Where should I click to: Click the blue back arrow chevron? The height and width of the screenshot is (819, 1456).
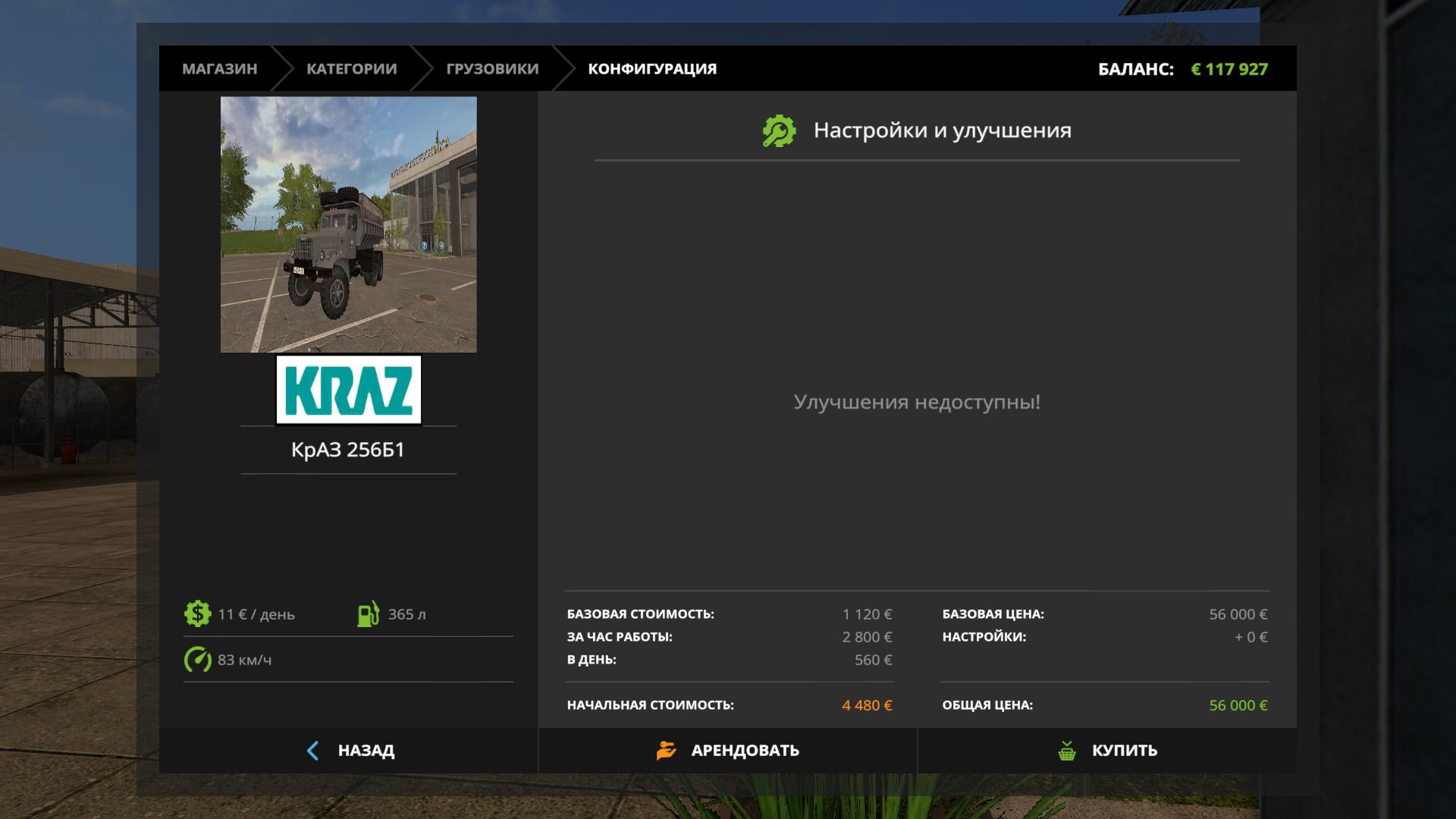[312, 750]
